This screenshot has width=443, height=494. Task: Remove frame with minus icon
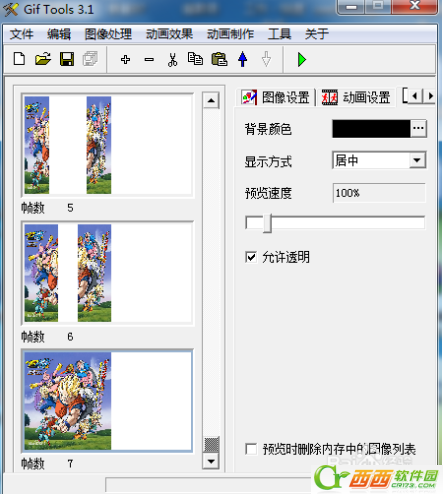click(149, 60)
